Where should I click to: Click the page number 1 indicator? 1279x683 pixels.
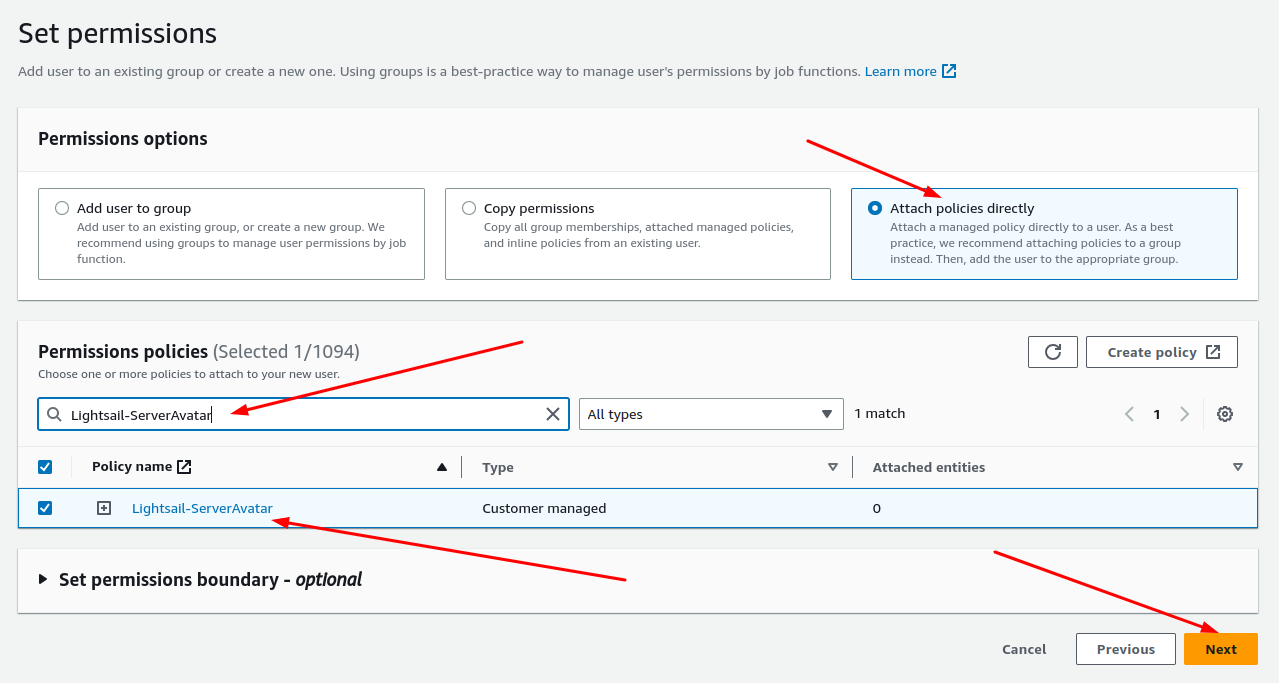[x=1157, y=414]
